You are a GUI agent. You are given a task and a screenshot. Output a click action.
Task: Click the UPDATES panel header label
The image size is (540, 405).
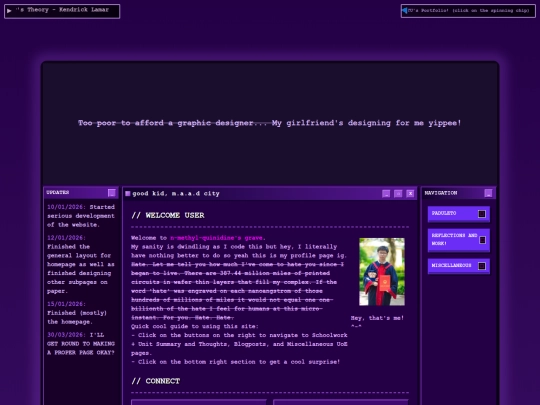click(x=58, y=193)
